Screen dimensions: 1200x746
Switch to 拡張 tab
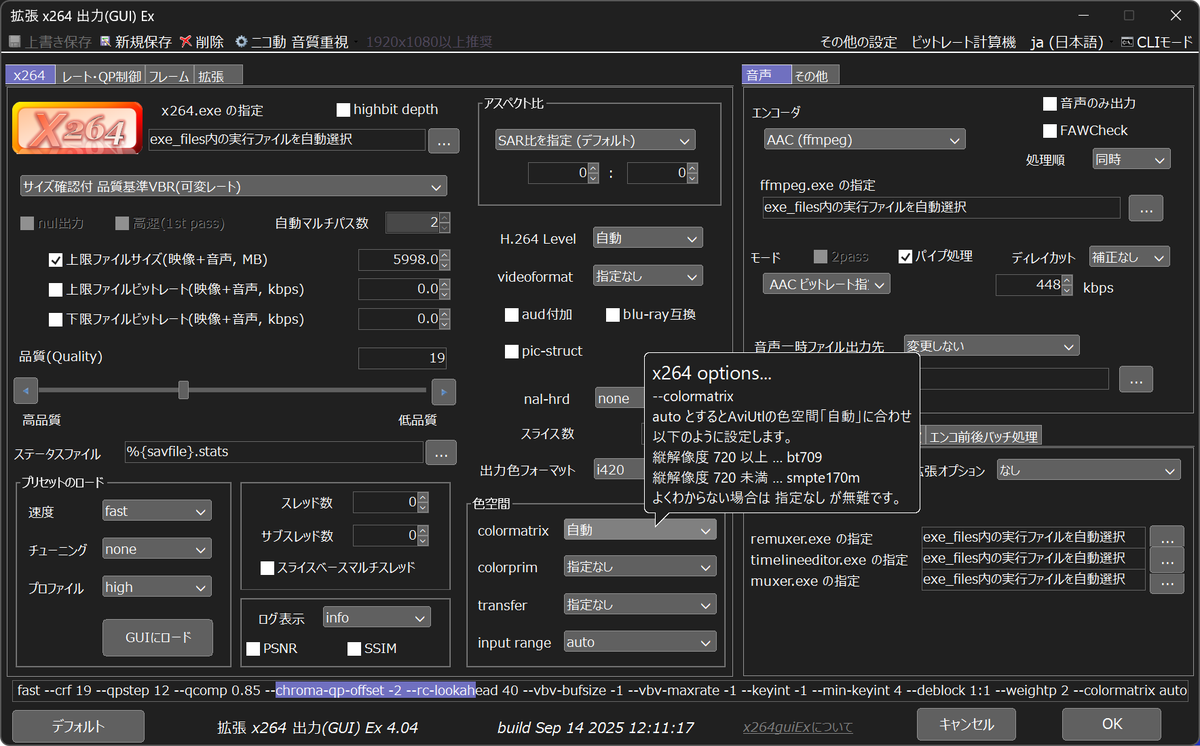pos(218,76)
